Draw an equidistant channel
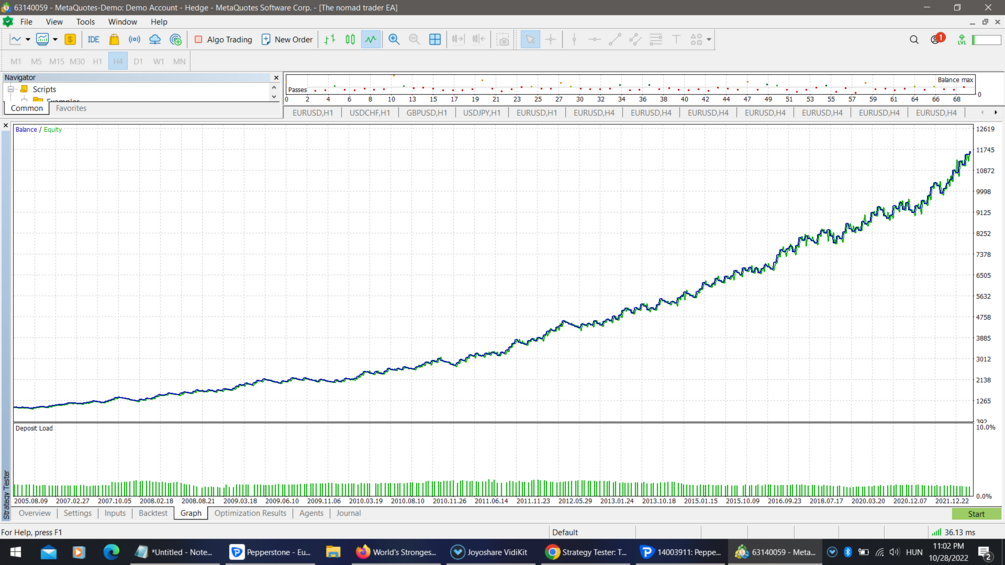Viewport: 1005px width, 565px height. 635,40
